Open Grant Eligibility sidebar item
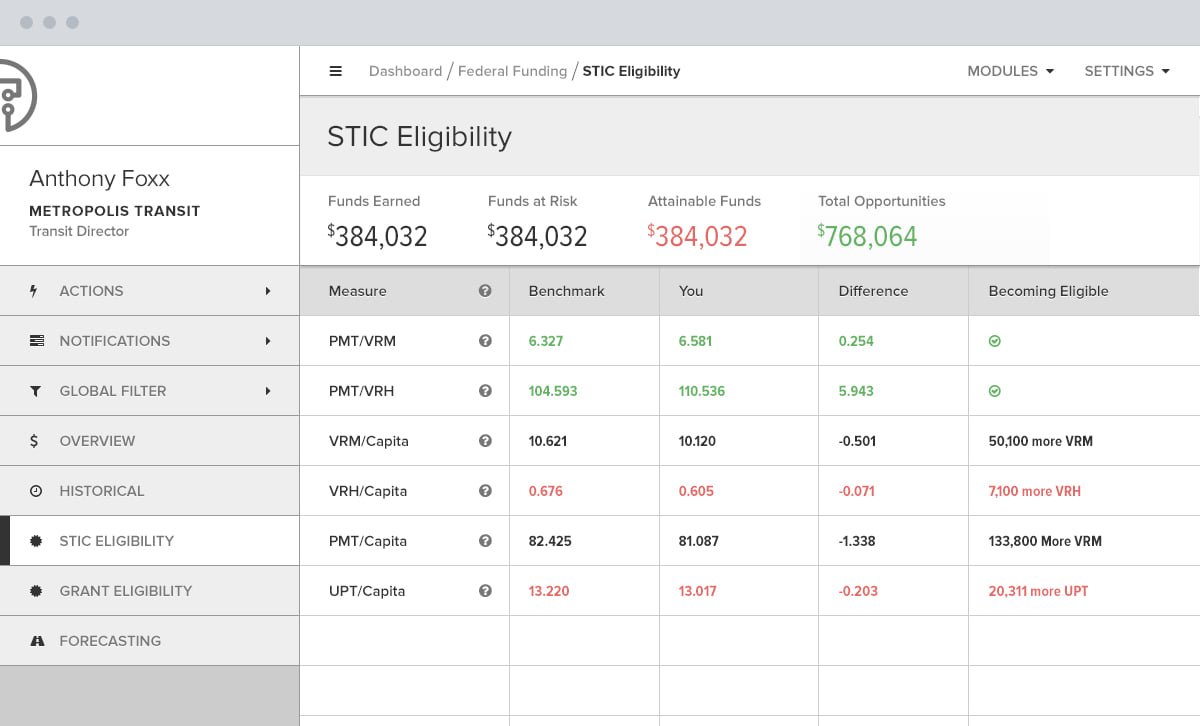The image size is (1200, 726). 150,591
